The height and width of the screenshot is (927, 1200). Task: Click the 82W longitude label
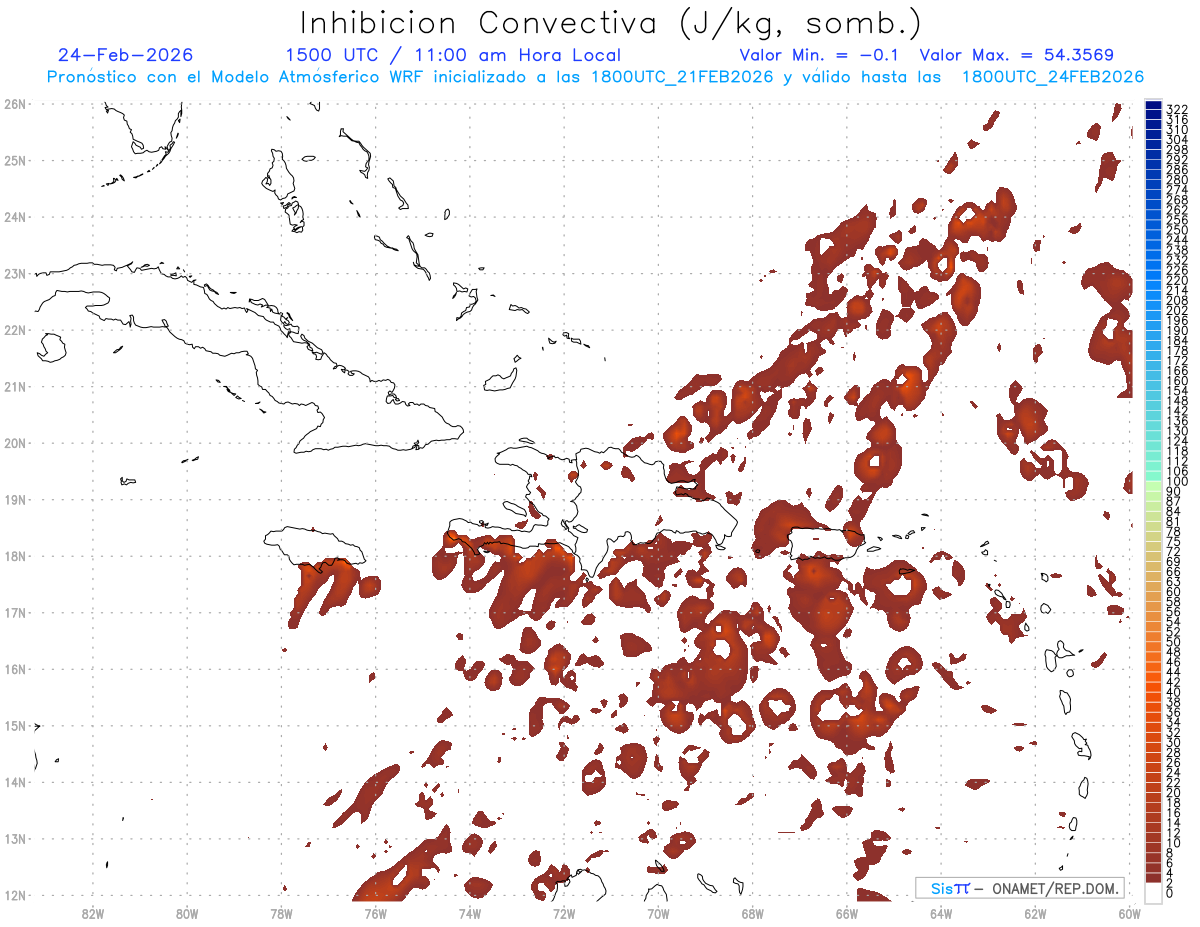tap(92, 913)
